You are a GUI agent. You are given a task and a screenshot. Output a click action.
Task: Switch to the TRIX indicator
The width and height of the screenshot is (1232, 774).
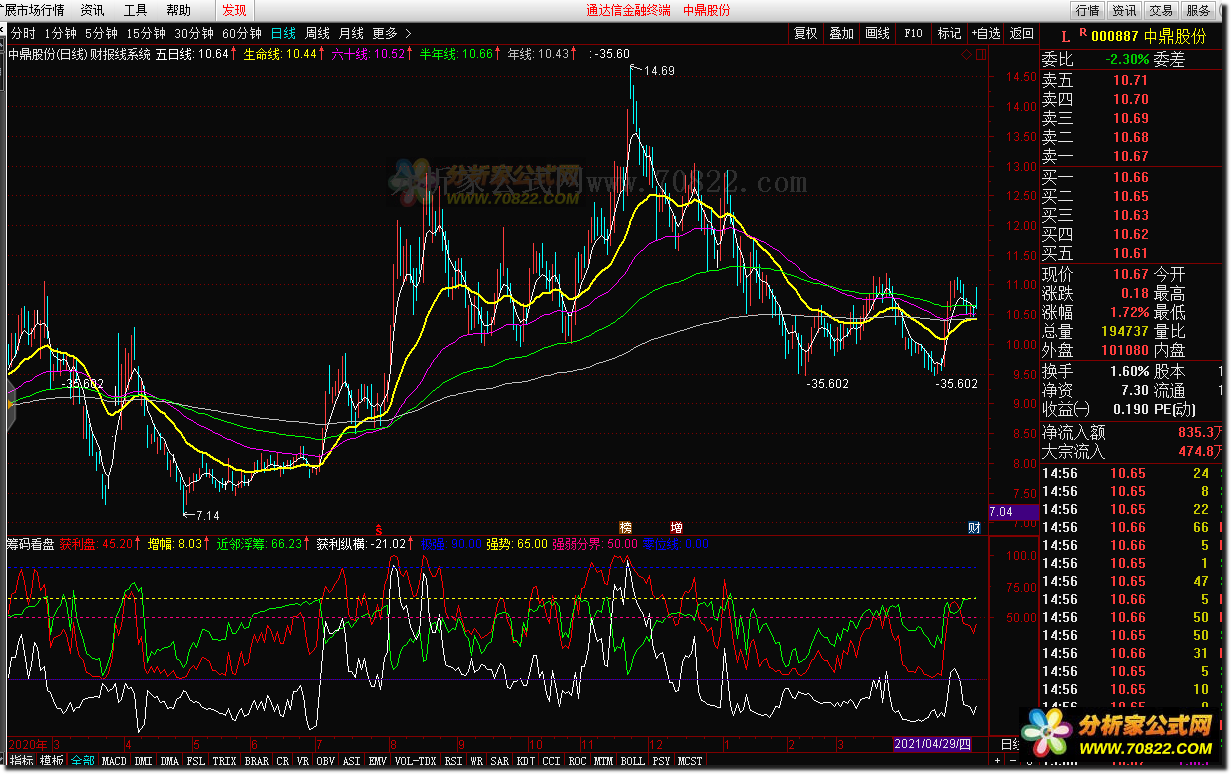point(225,761)
